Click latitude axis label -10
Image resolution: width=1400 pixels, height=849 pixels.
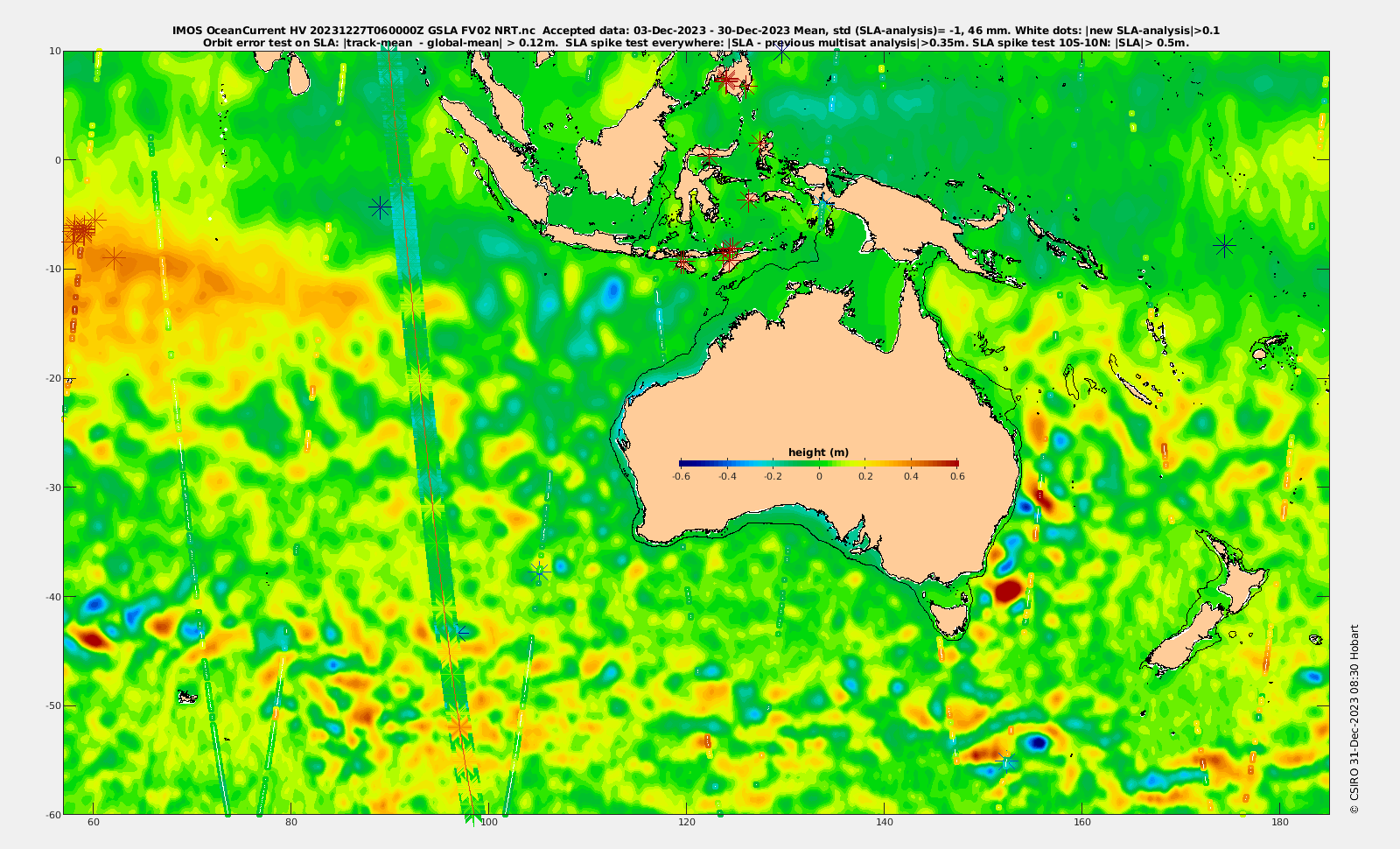pyautogui.click(x=52, y=269)
